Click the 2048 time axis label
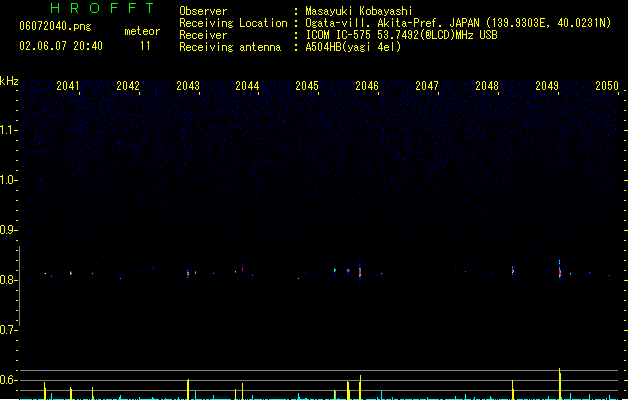This screenshot has height=400, width=629. pyautogui.click(x=487, y=86)
